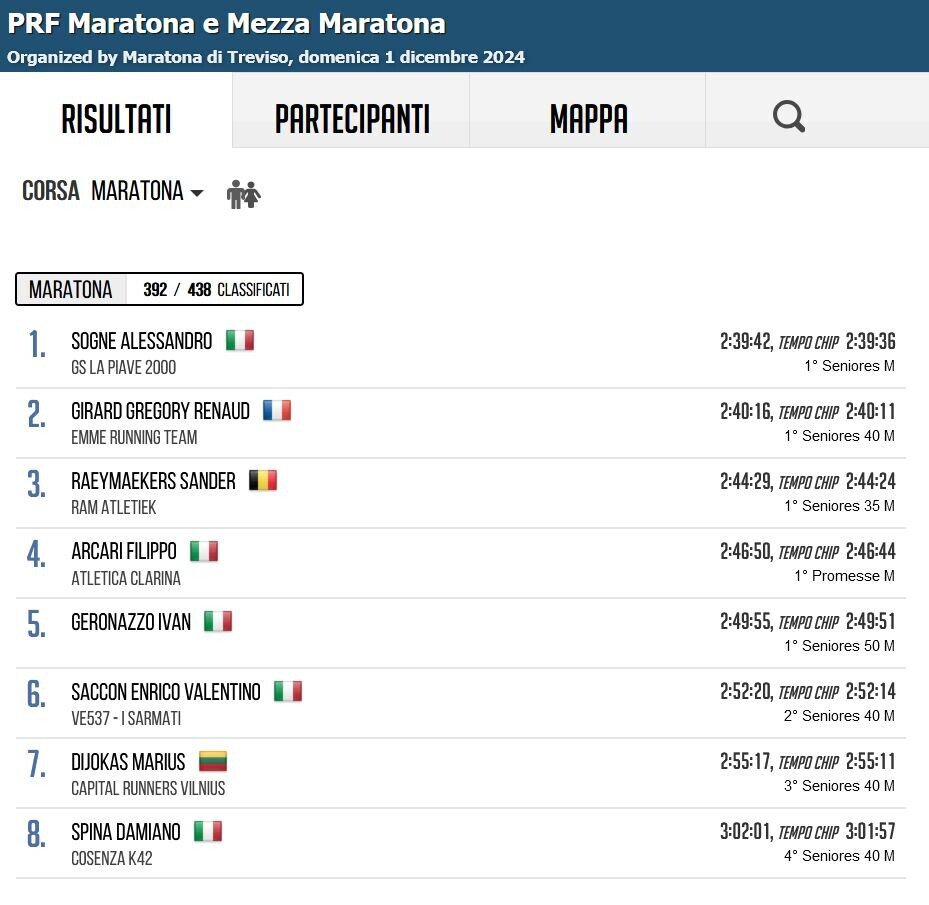Click PRF Maratona e Mezza Maratona title

[226, 24]
